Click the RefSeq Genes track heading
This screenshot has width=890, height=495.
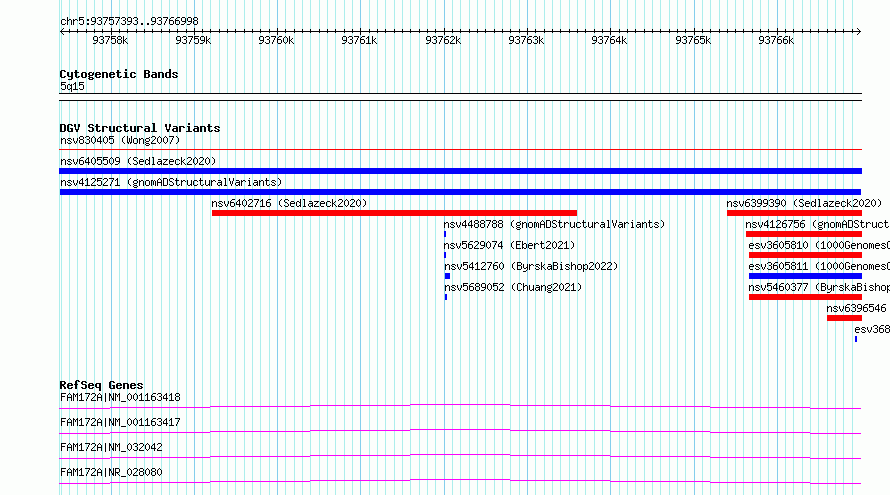pos(101,385)
